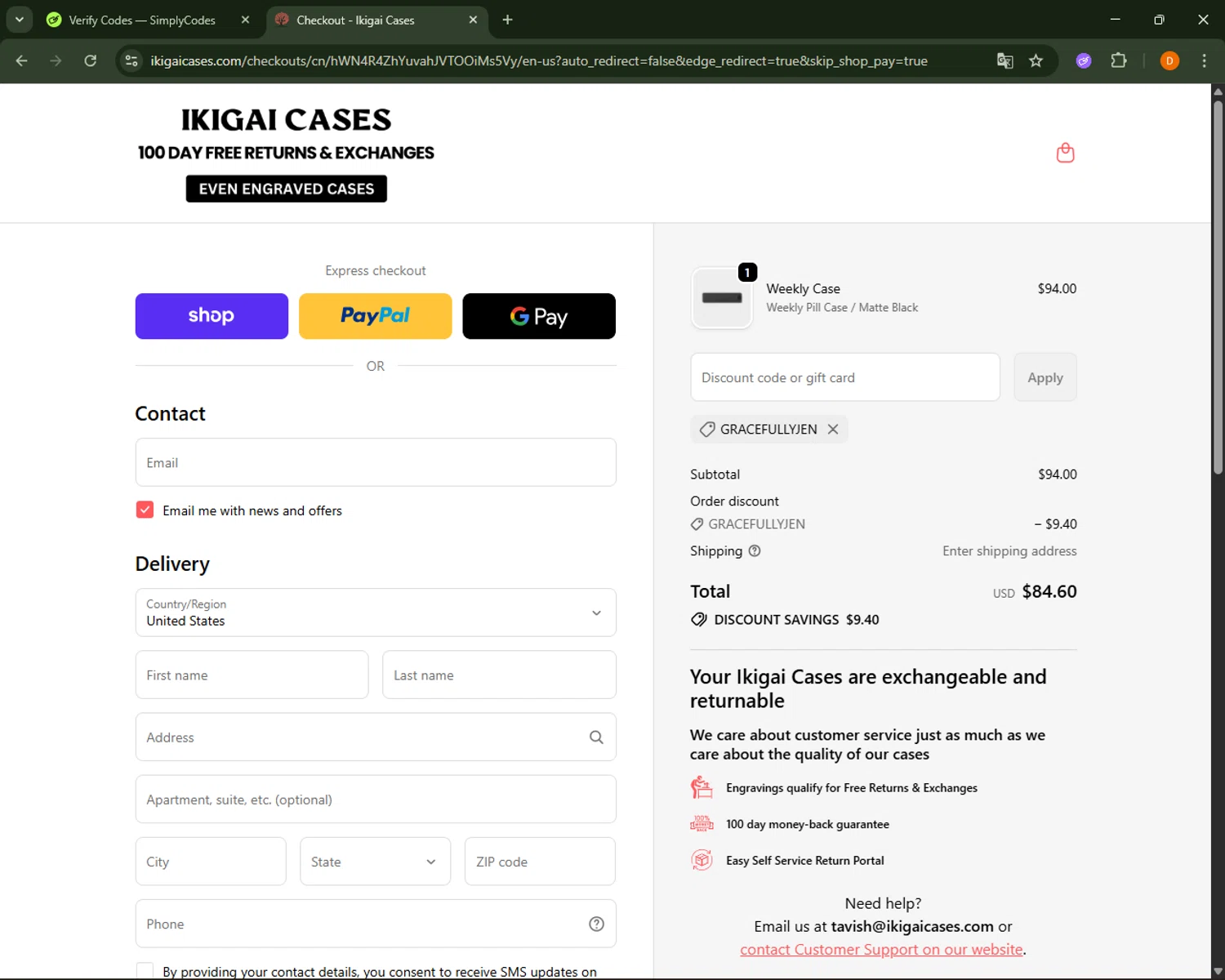Open the tab search dropdown arrow
This screenshot has width=1225, height=980.
pos(19,20)
